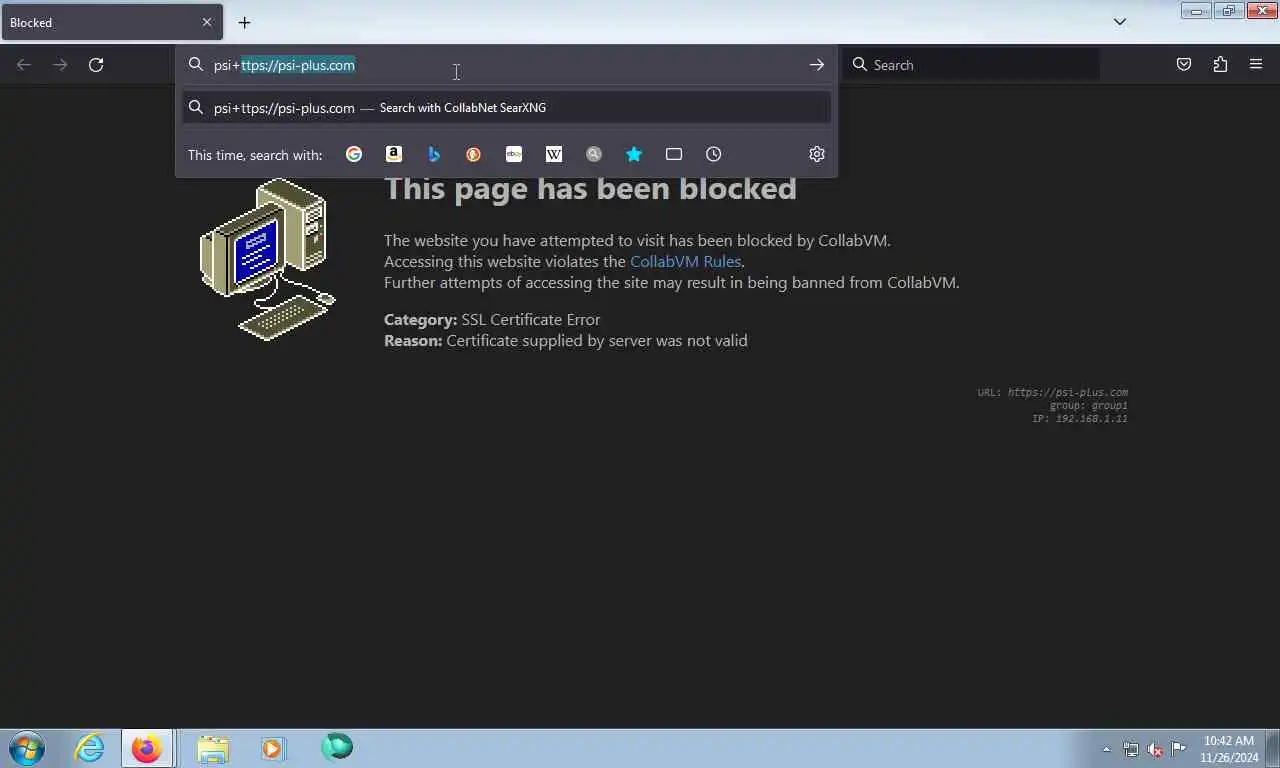
Task: Open the Extensions puzzle icon
Action: [1220, 65]
